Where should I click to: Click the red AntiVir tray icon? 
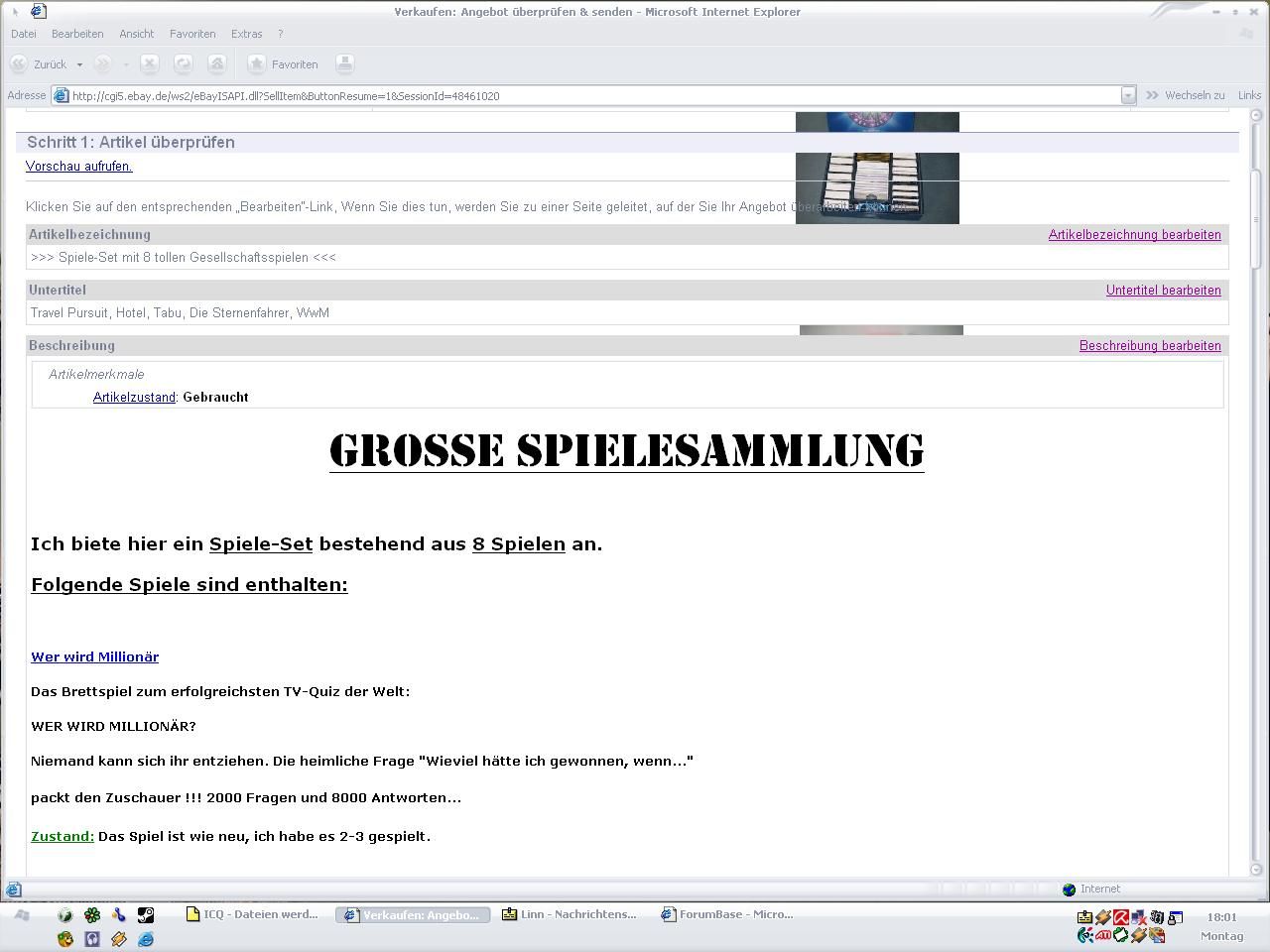point(1120,917)
